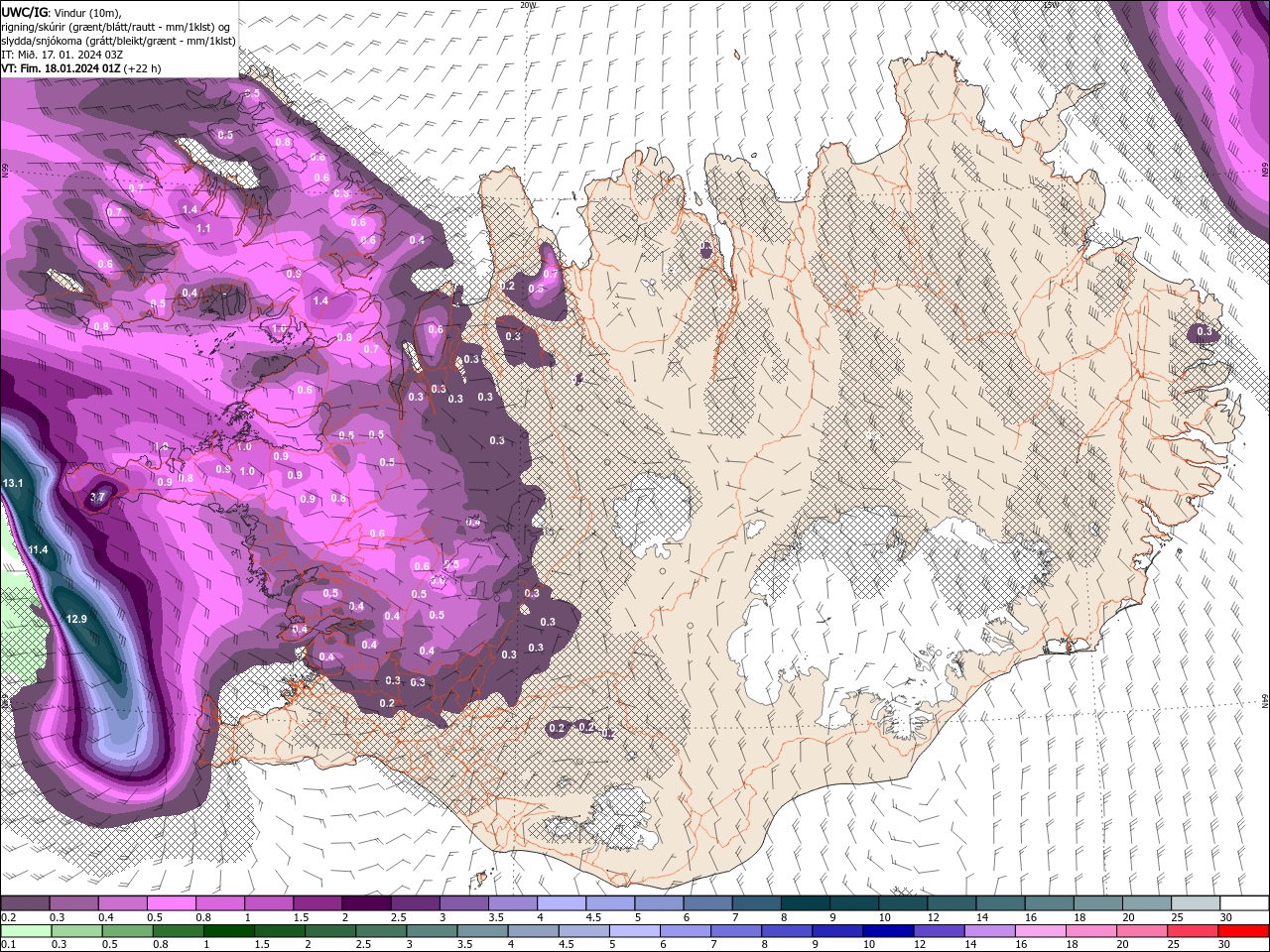Click the 15W longitude label
The image size is (1270, 952).
(x=1050, y=5)
